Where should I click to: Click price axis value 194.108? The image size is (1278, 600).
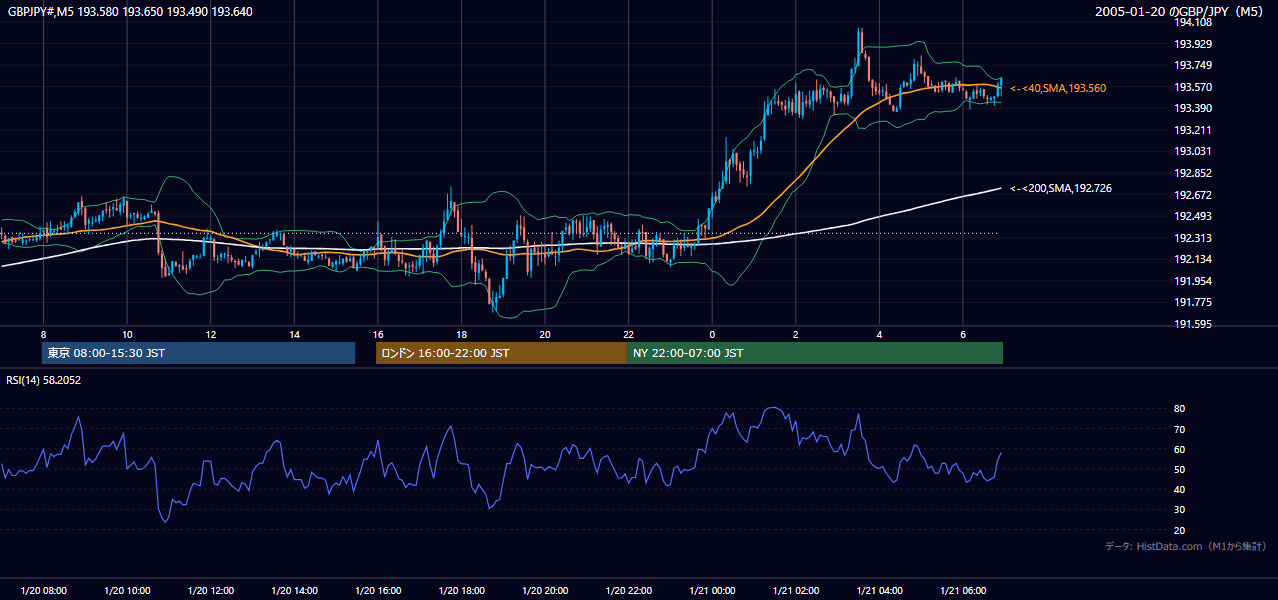(x=1192, y=23)
